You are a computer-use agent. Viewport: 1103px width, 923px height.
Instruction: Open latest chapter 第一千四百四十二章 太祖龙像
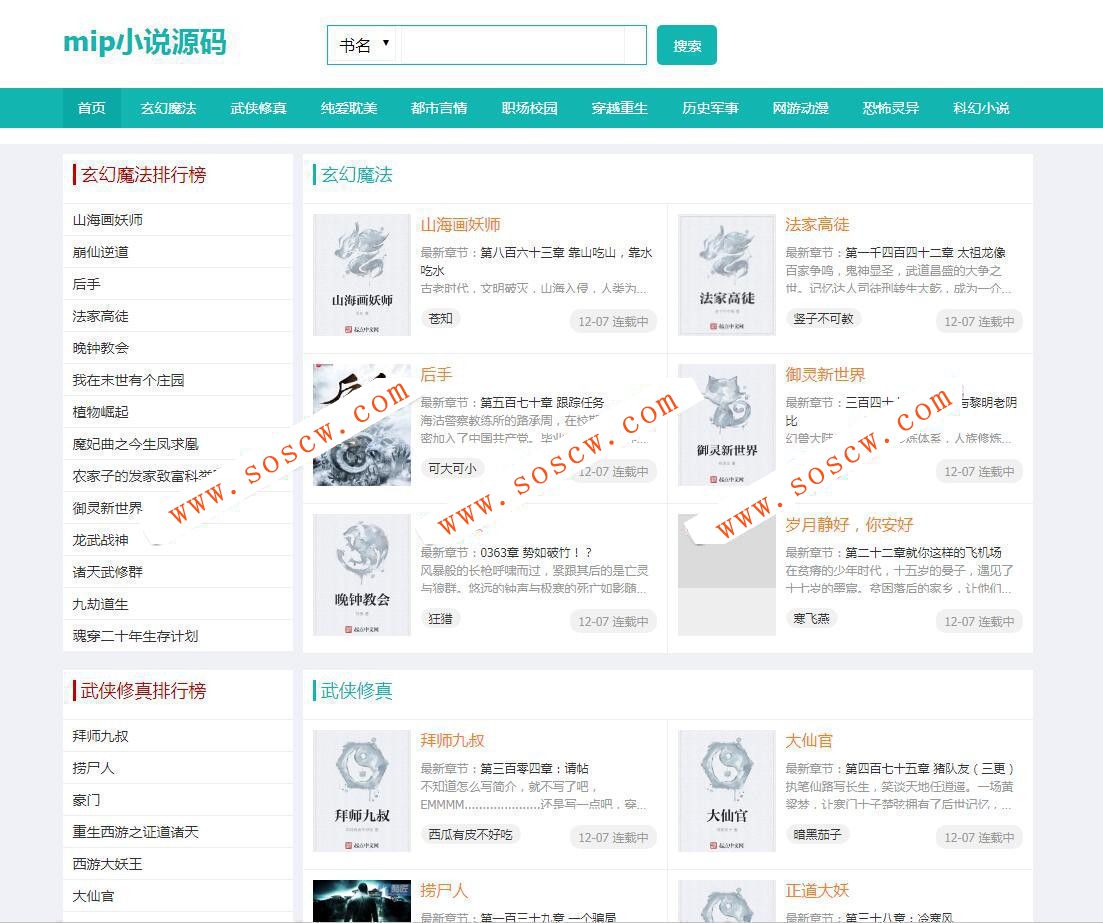(x=926, y=253)
